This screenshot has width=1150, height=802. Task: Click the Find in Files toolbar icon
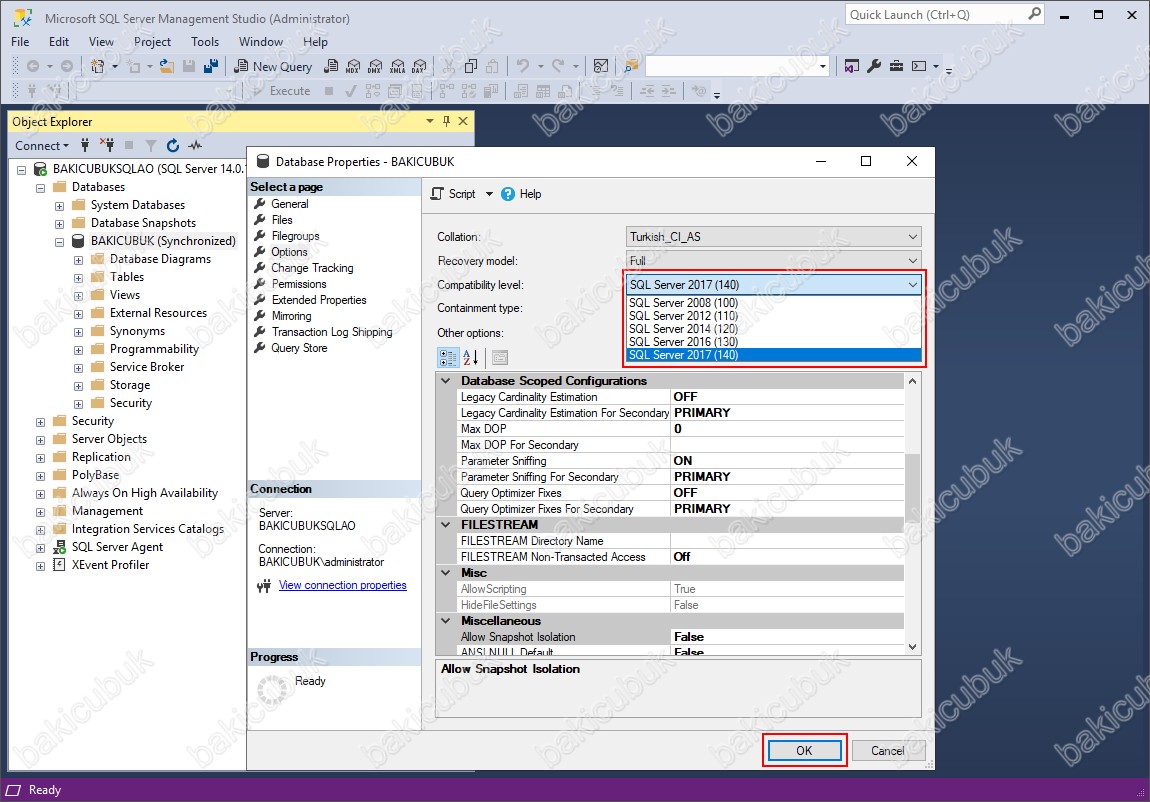[x=631, y=67]
